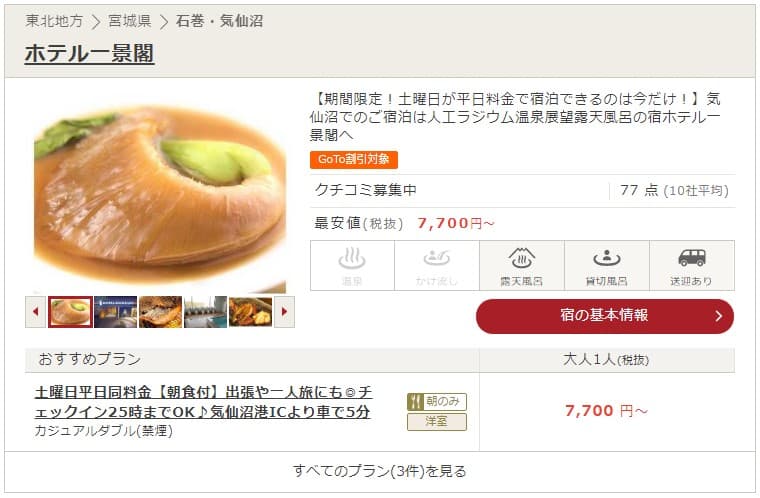760x498 pixels.
Task: Open 宿の基本情報 hotel information button
Action: pos(604,316)
